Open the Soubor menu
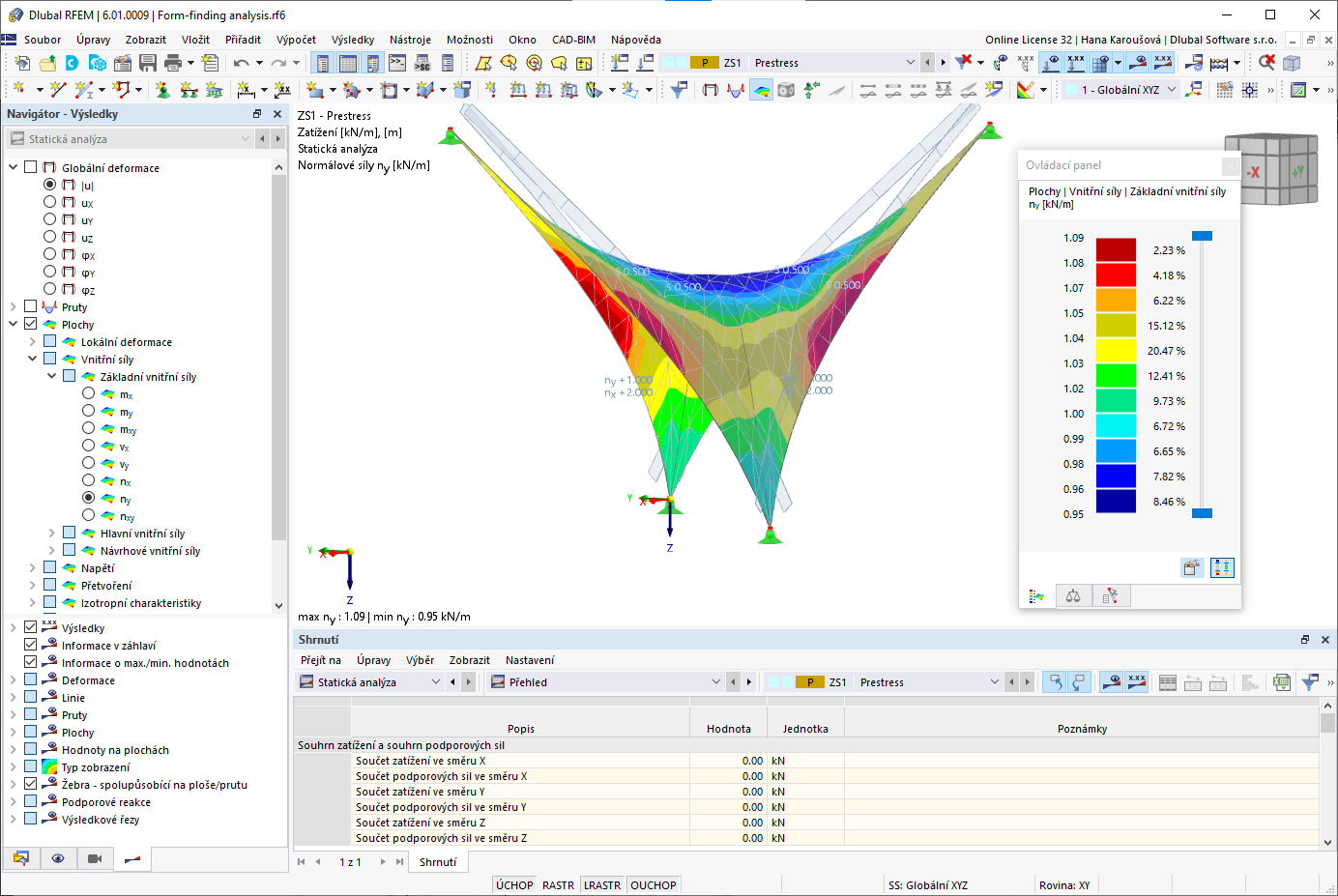 point(43,40)
